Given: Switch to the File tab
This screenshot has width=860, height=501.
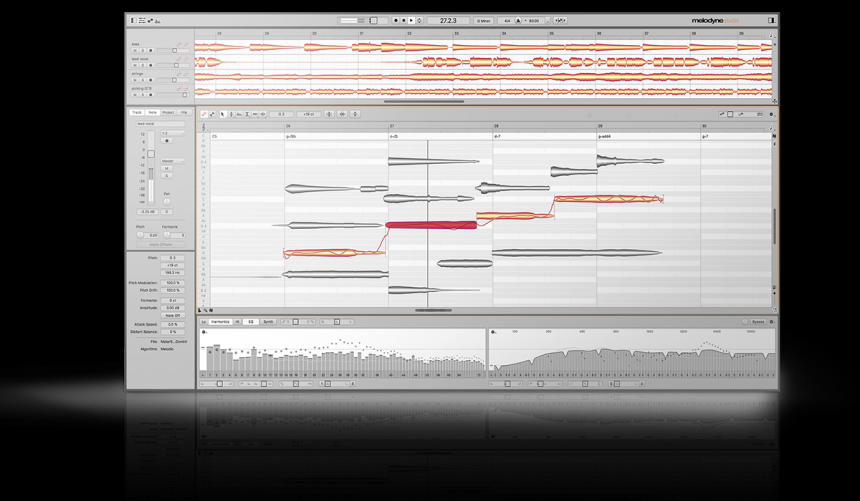Looking at the screenshot, I should (x=184, y=112).
